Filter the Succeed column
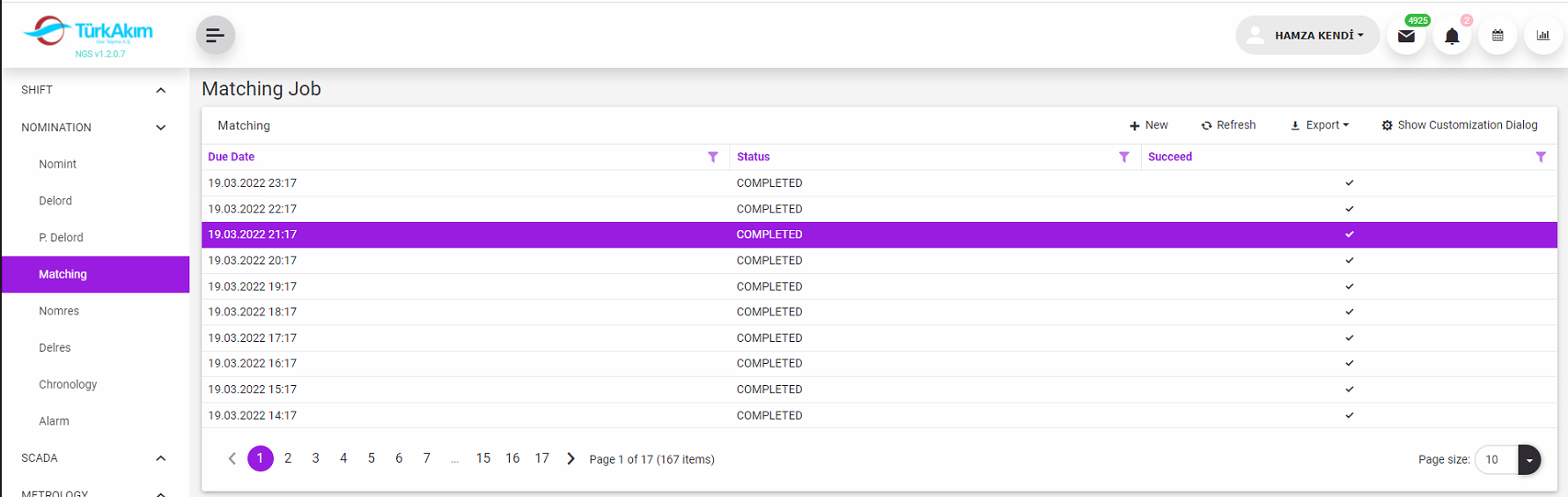1568x497 pixels. click(1541, 157)
